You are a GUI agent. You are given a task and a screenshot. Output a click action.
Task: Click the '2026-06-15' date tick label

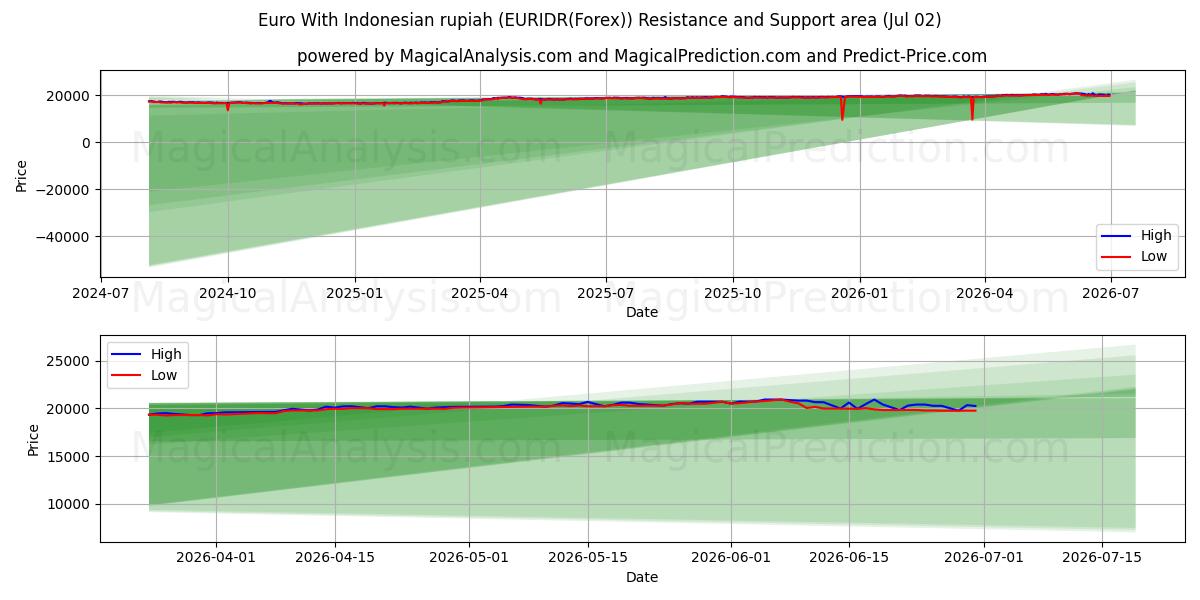pyautogui.click(x=850, y=558)
